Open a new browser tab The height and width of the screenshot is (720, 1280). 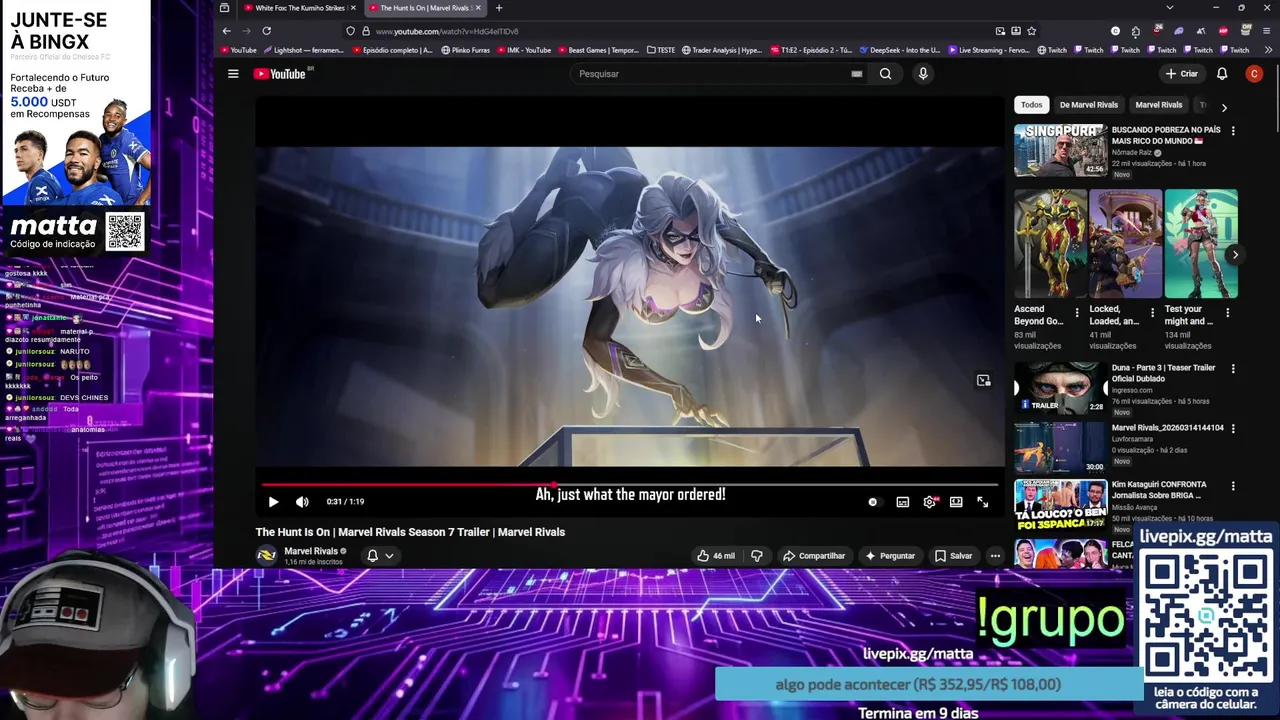499,8
